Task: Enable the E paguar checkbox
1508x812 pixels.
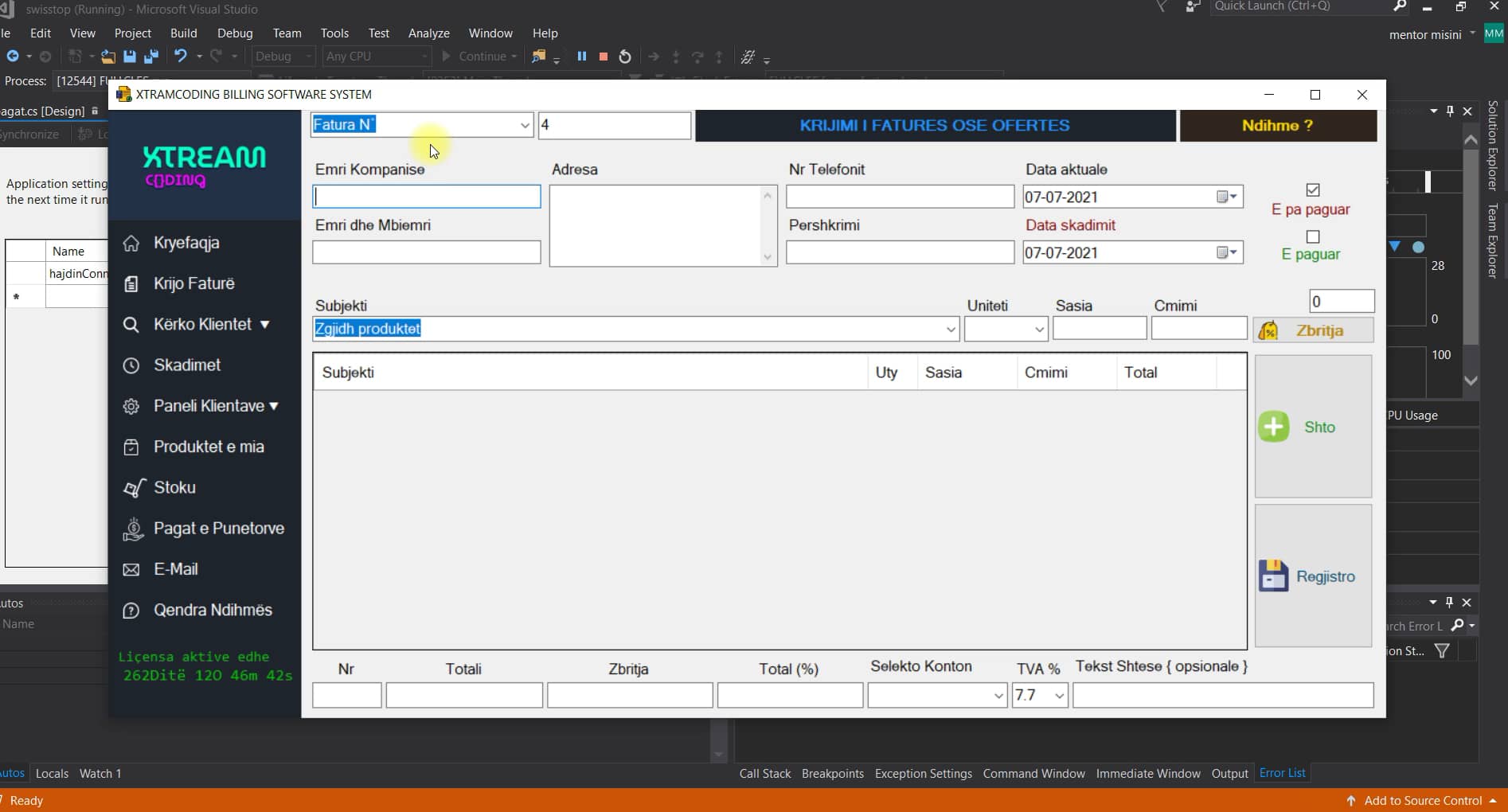Action: tap(1313, 236)
